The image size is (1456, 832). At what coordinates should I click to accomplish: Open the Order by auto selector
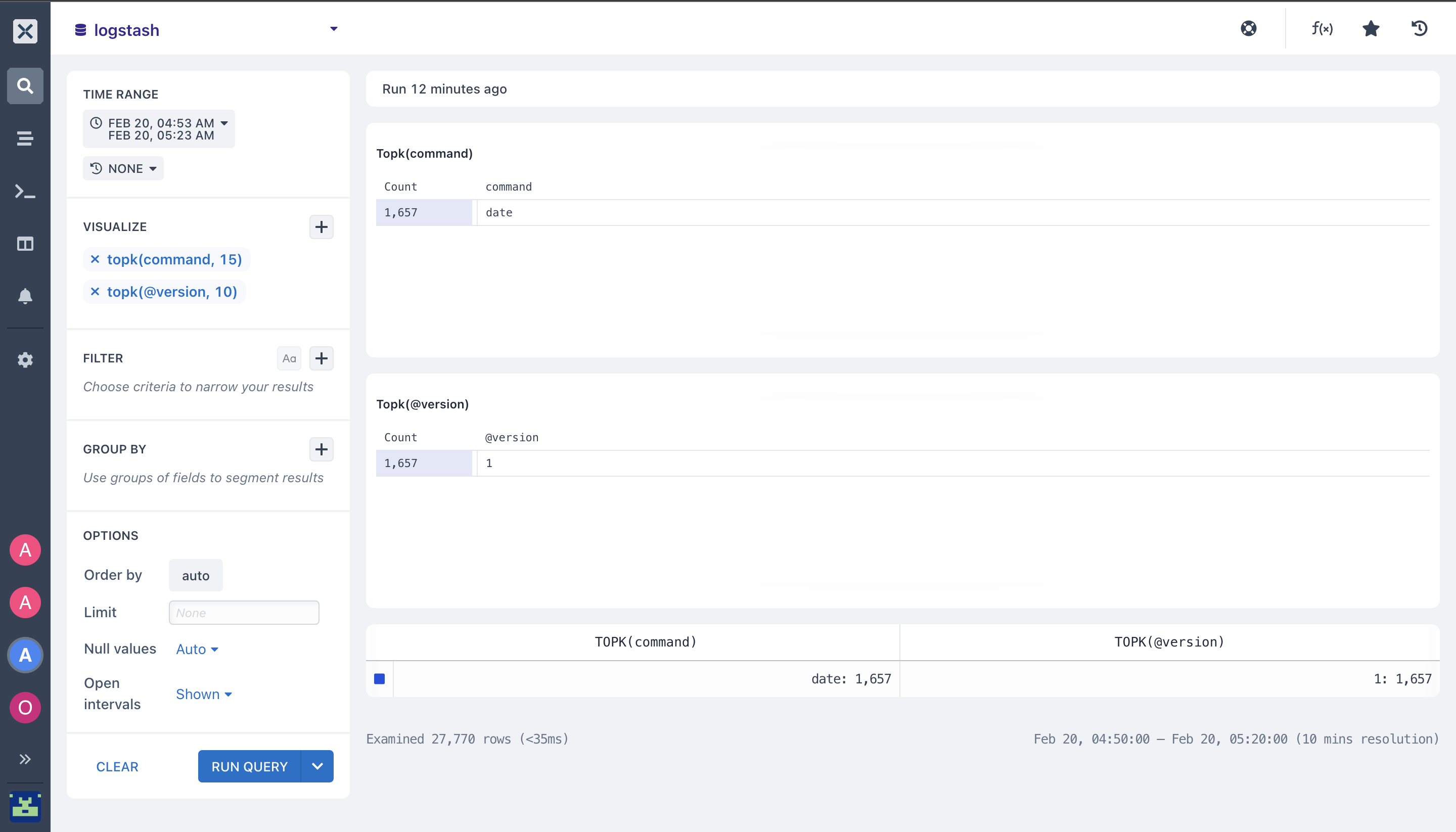coord(196,575)
